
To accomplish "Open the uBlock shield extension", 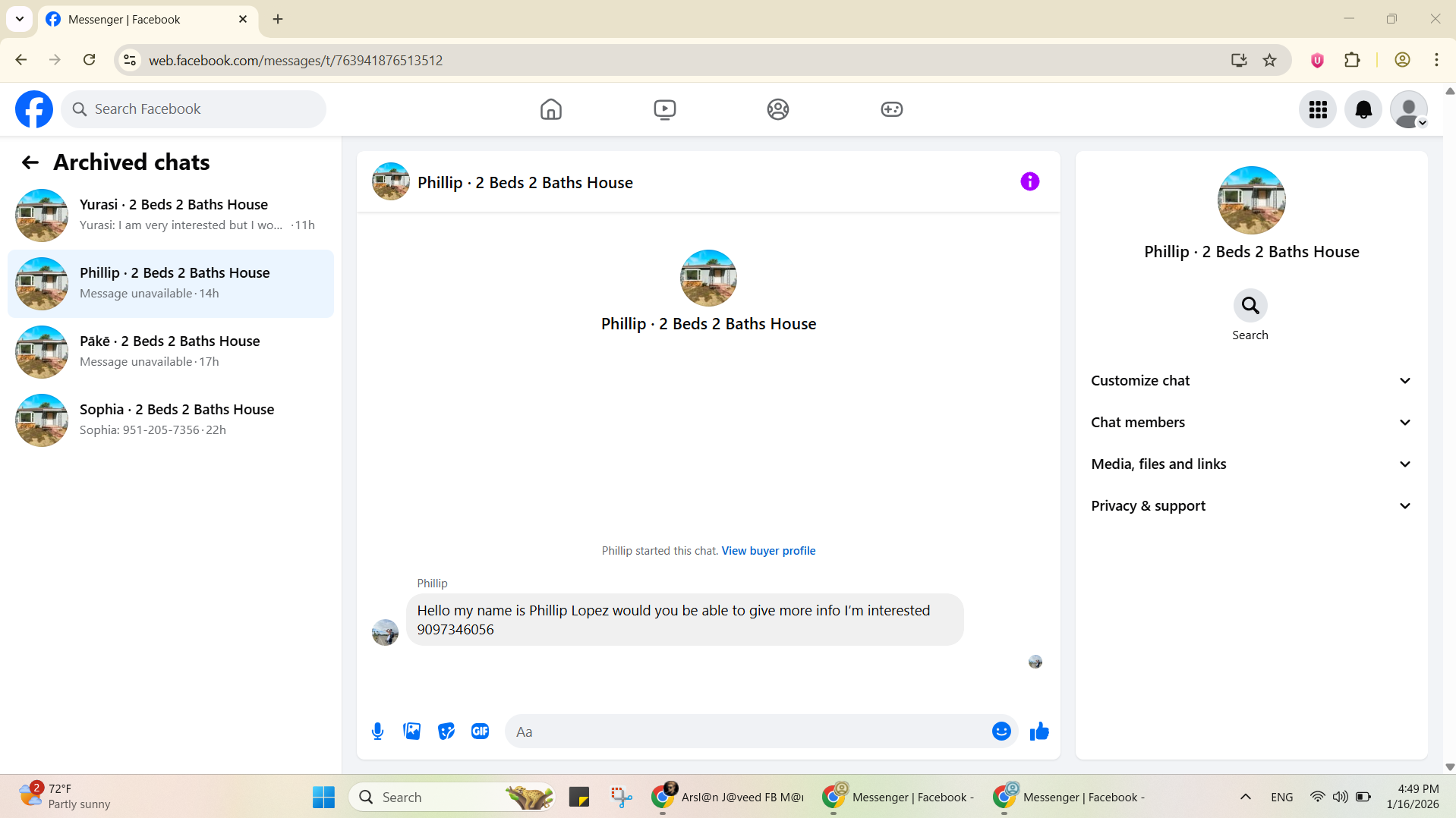I will click(1317, 60).
